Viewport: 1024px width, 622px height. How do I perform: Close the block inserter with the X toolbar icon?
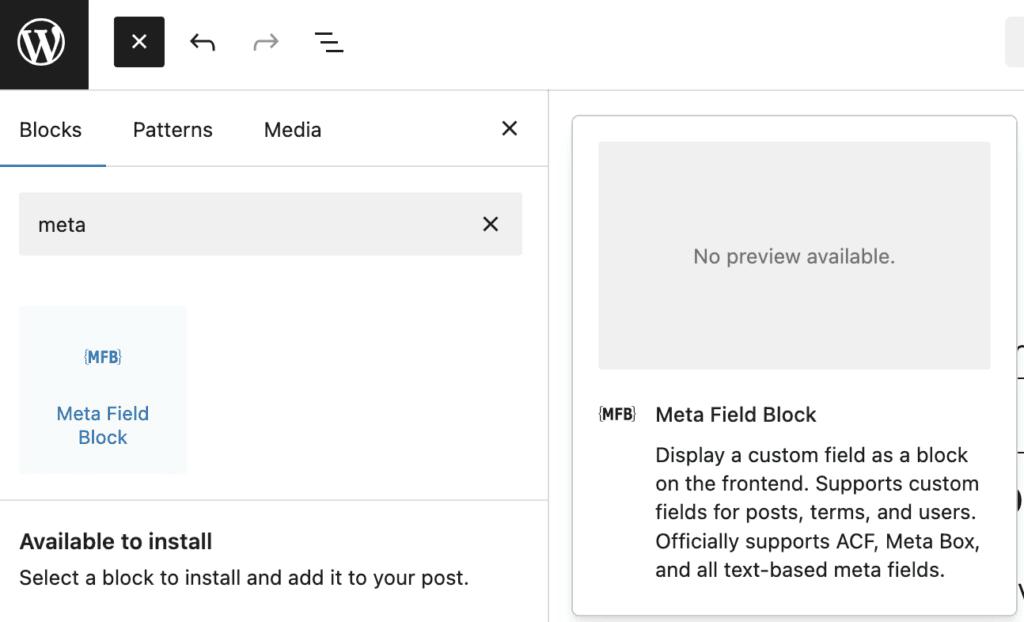(139, 42)
